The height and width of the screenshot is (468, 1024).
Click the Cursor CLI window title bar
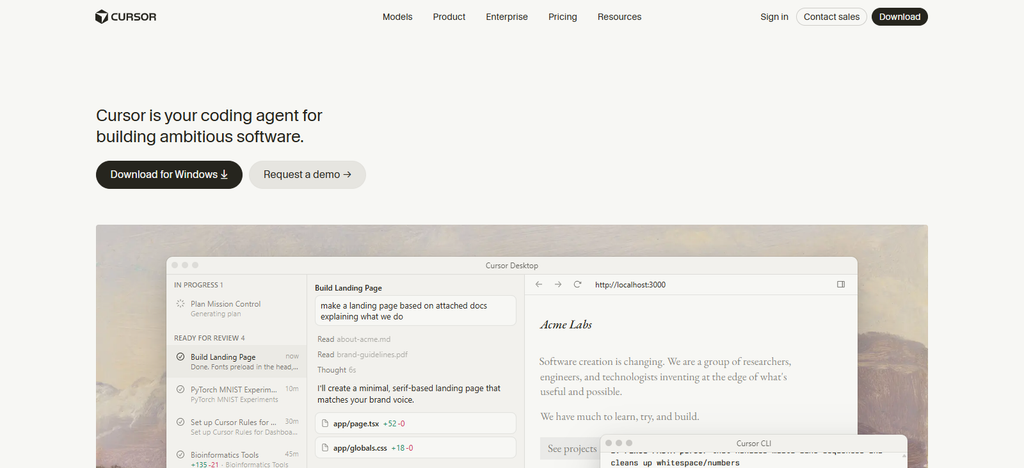pyautogui.click(x=754, y=443)
